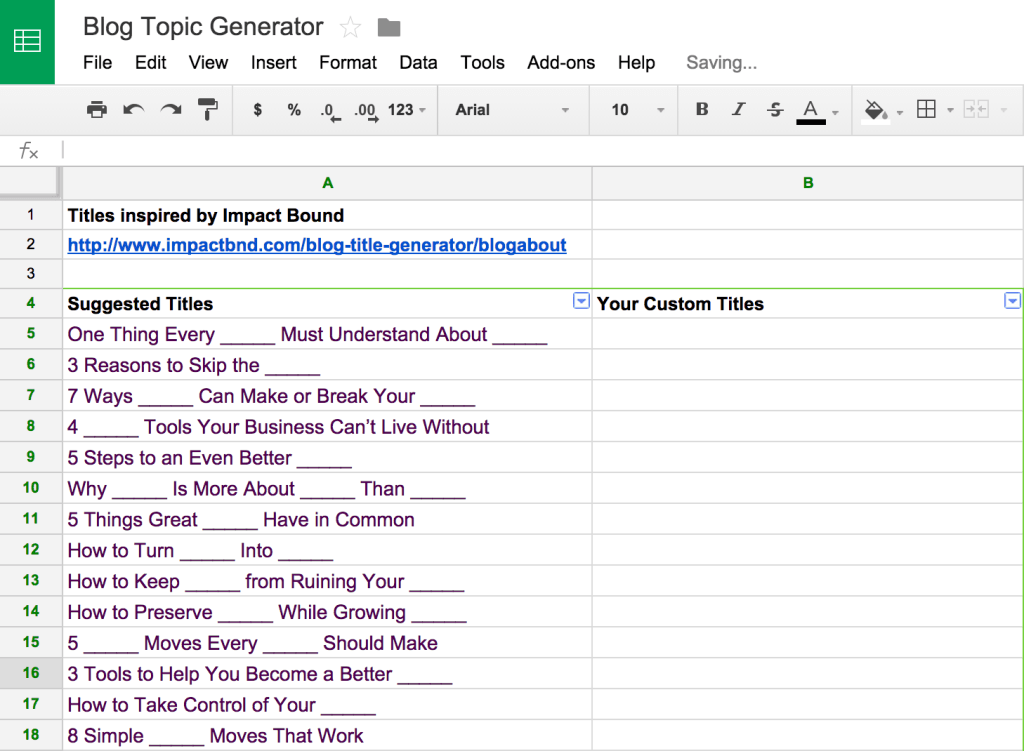Open the Add-ons menu
1024x751 pixels.
point(561,63)
